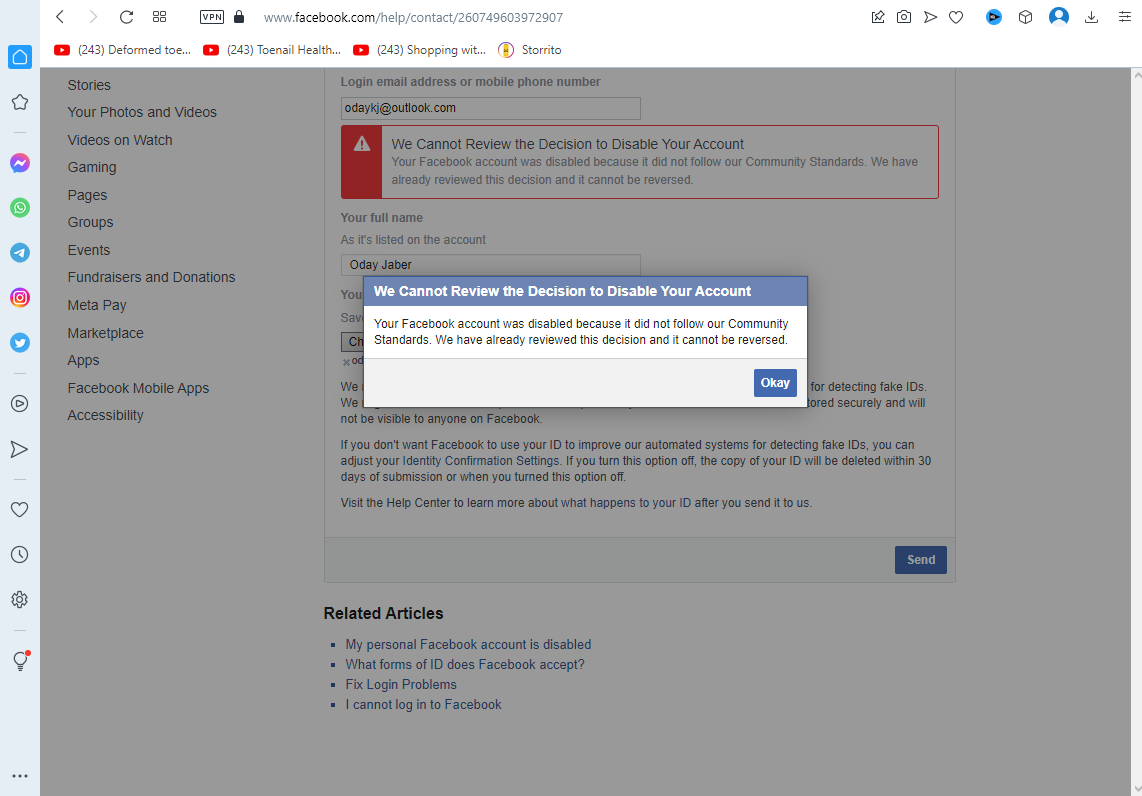This screenshot has height=796, width=1142.
Task: Click the login email address input field
Action: (490, 108)
